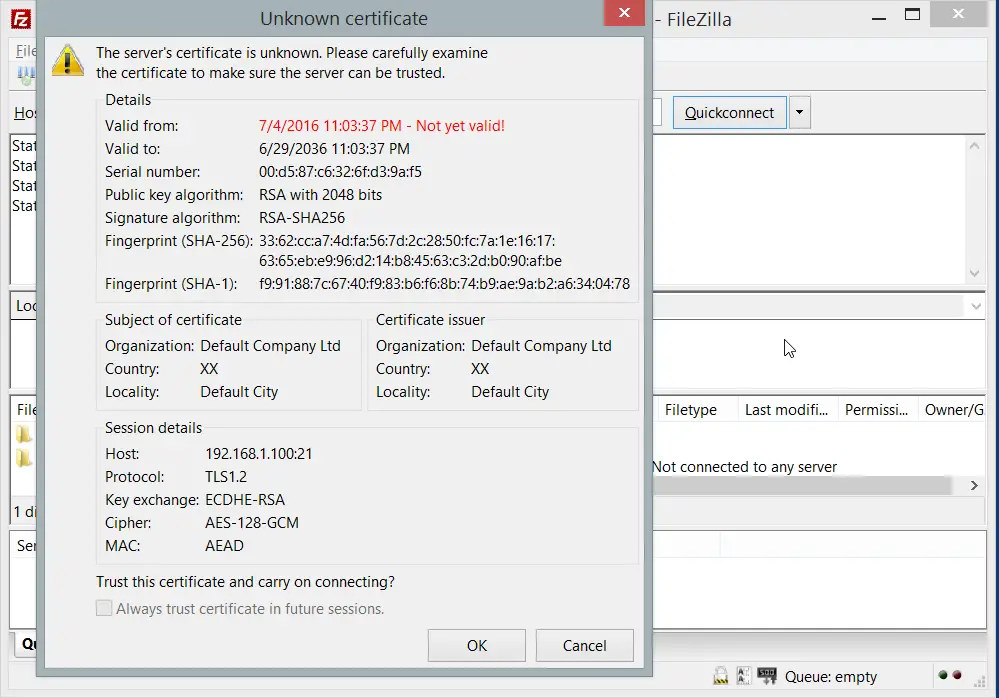Close the Unknown certificate dialog with X
The image size is (999, 698).
[624, 13]
